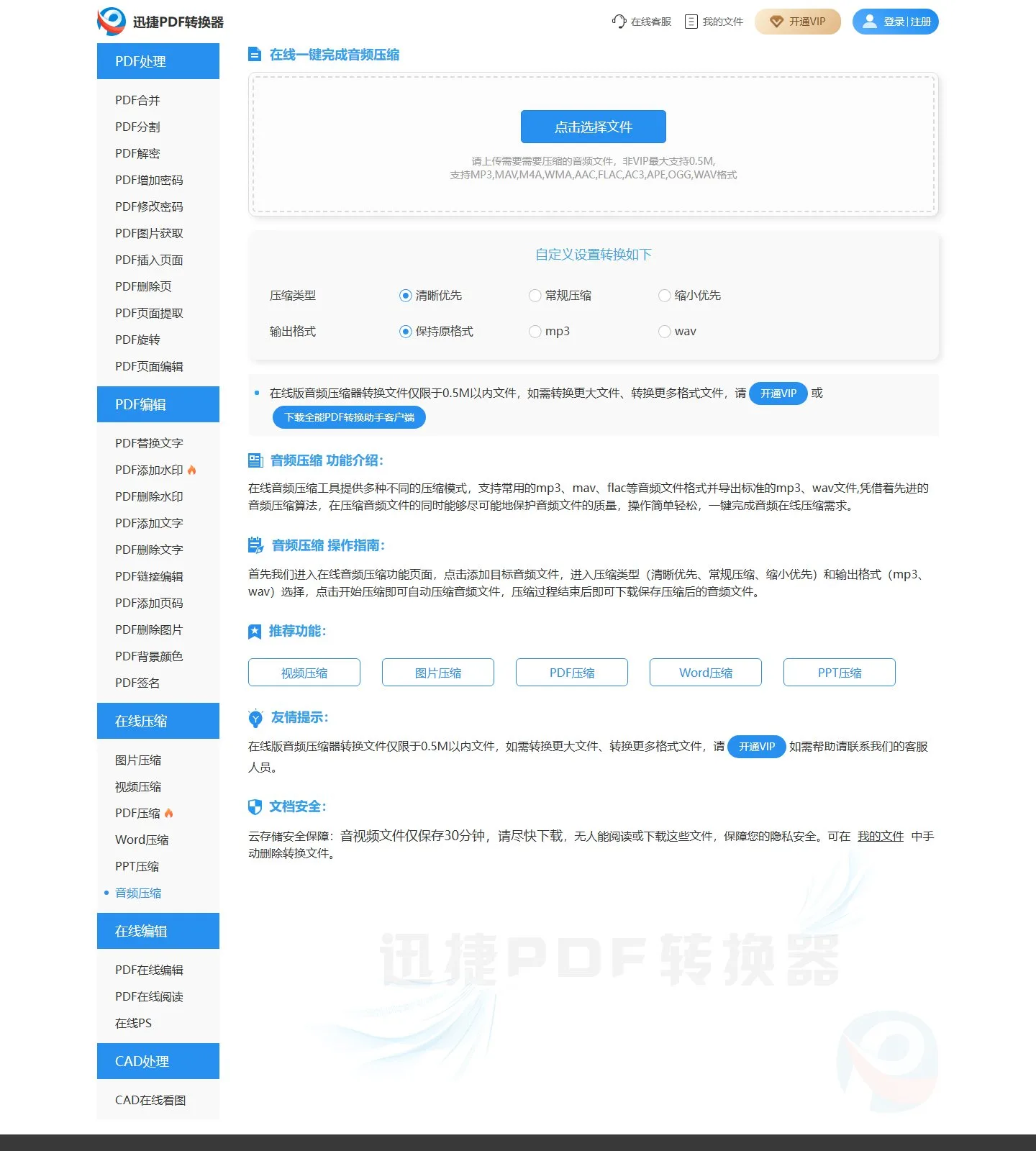Select mp3 output format
This screenshot has width=1036, height=1151.
tap(535, 332)
